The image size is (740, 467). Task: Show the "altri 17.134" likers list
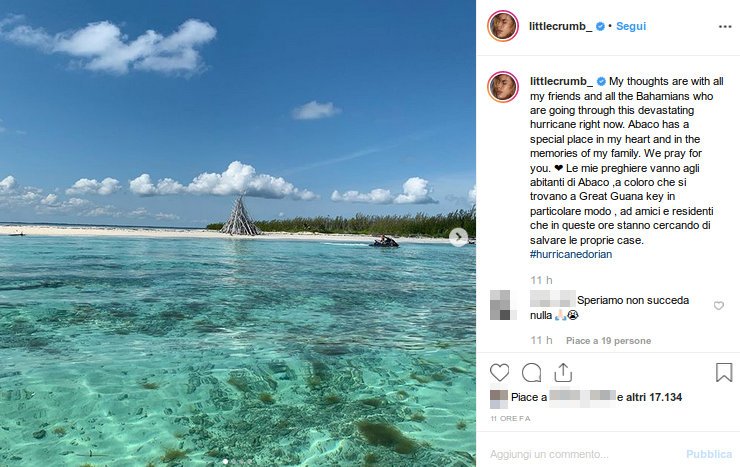pos(654,397)
